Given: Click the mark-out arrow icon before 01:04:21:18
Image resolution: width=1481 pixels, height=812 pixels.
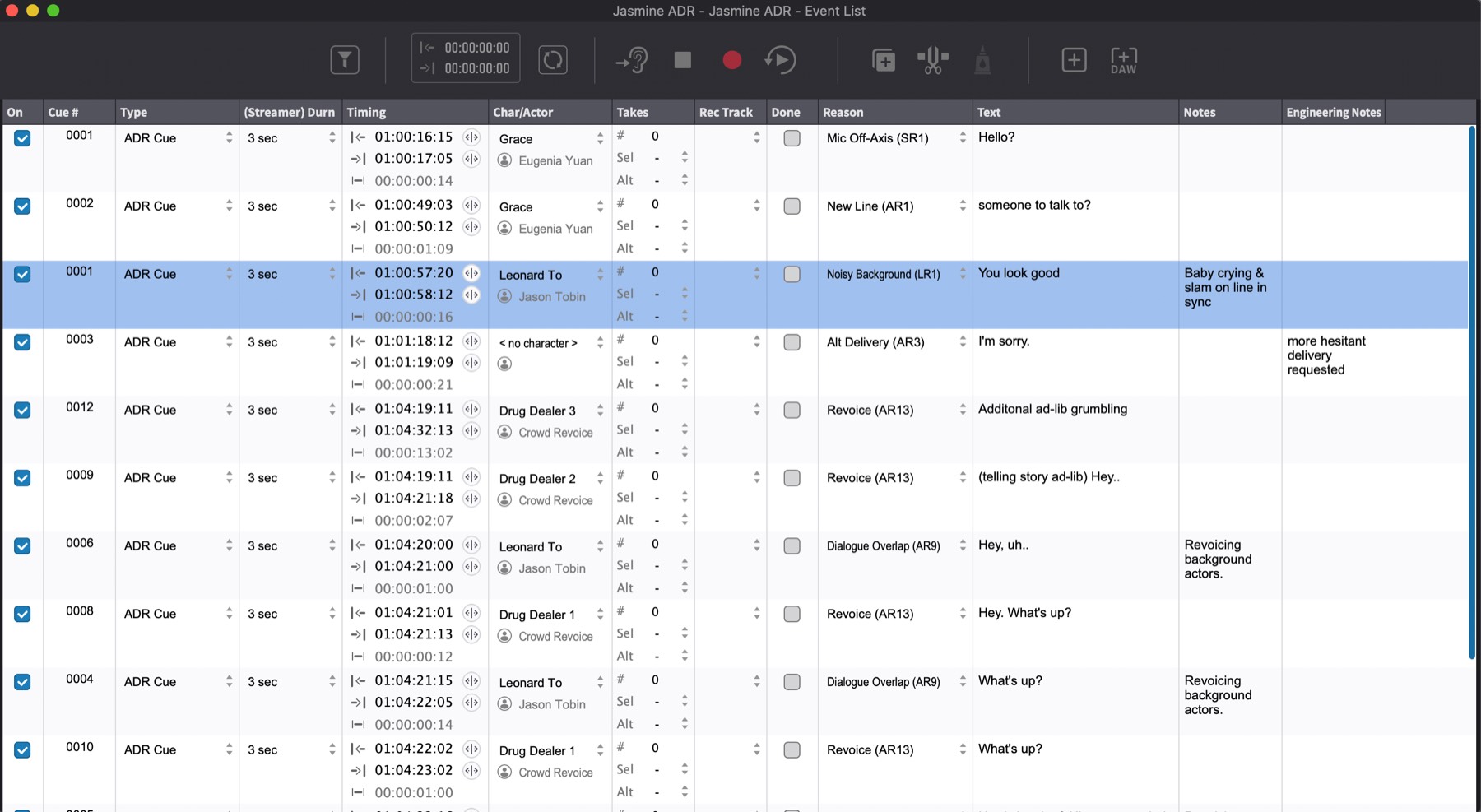Looking at the screenshot, I should [358, 498].
